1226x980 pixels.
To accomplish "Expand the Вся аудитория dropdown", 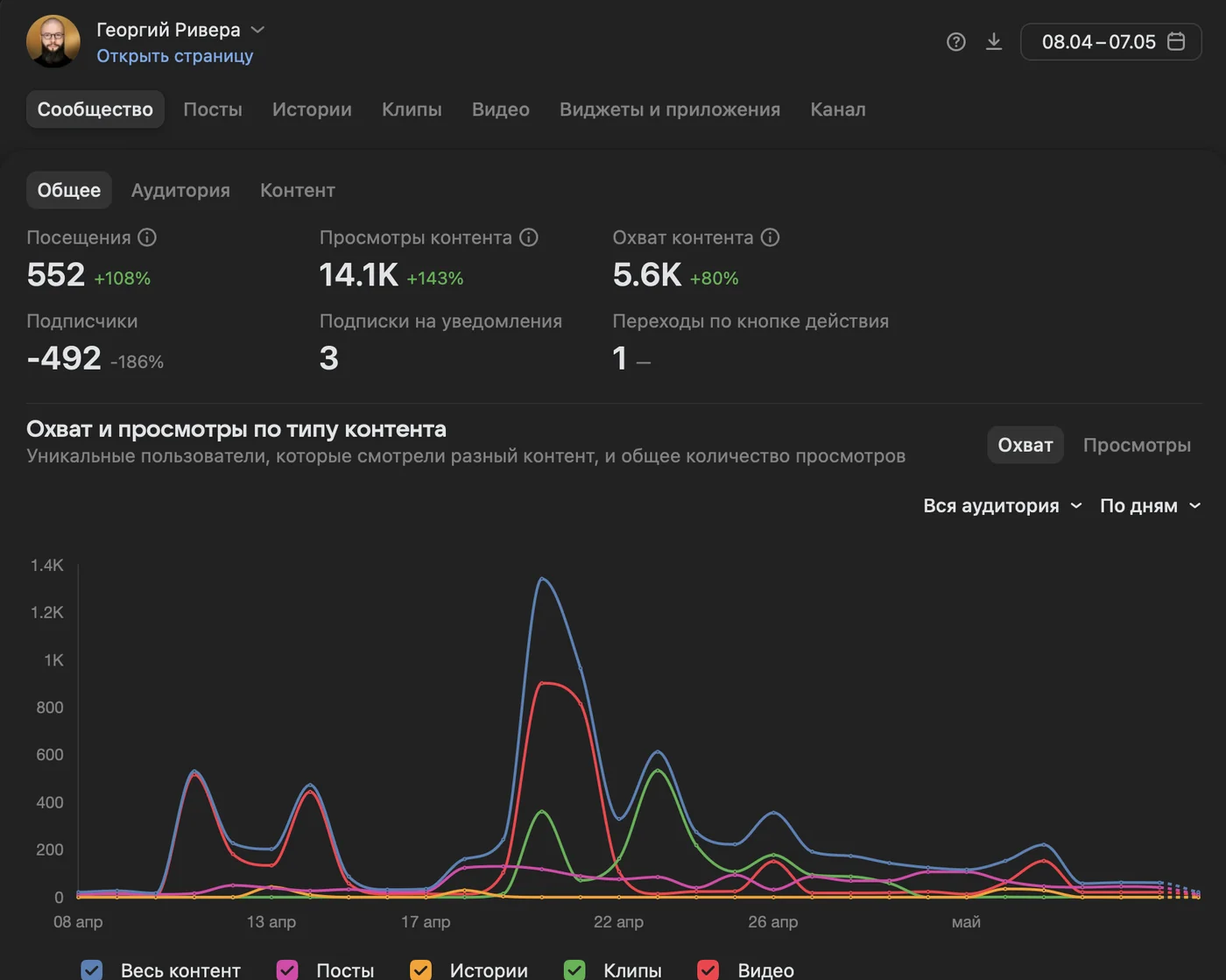I will coord(1003,506).
